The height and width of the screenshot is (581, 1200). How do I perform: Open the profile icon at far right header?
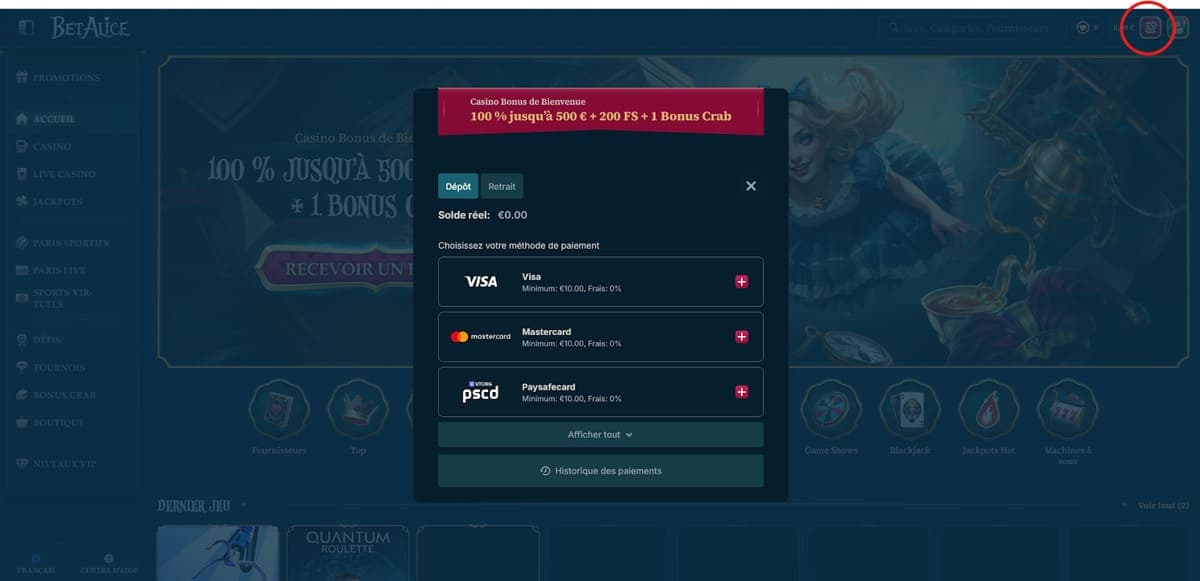click(x=1178, y=28)
